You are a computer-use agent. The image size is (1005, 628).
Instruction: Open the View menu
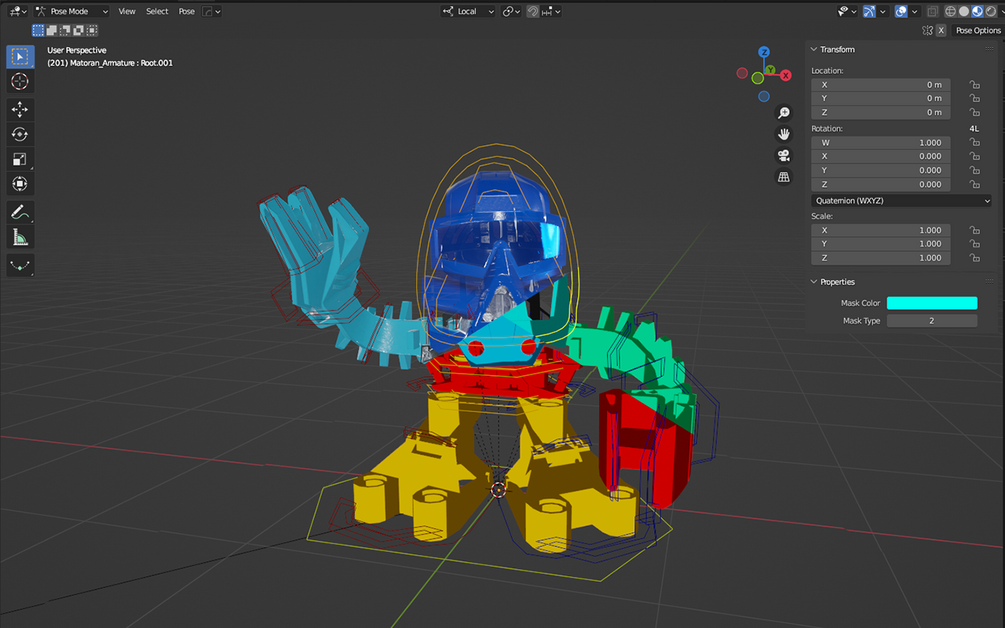point(127,11)
